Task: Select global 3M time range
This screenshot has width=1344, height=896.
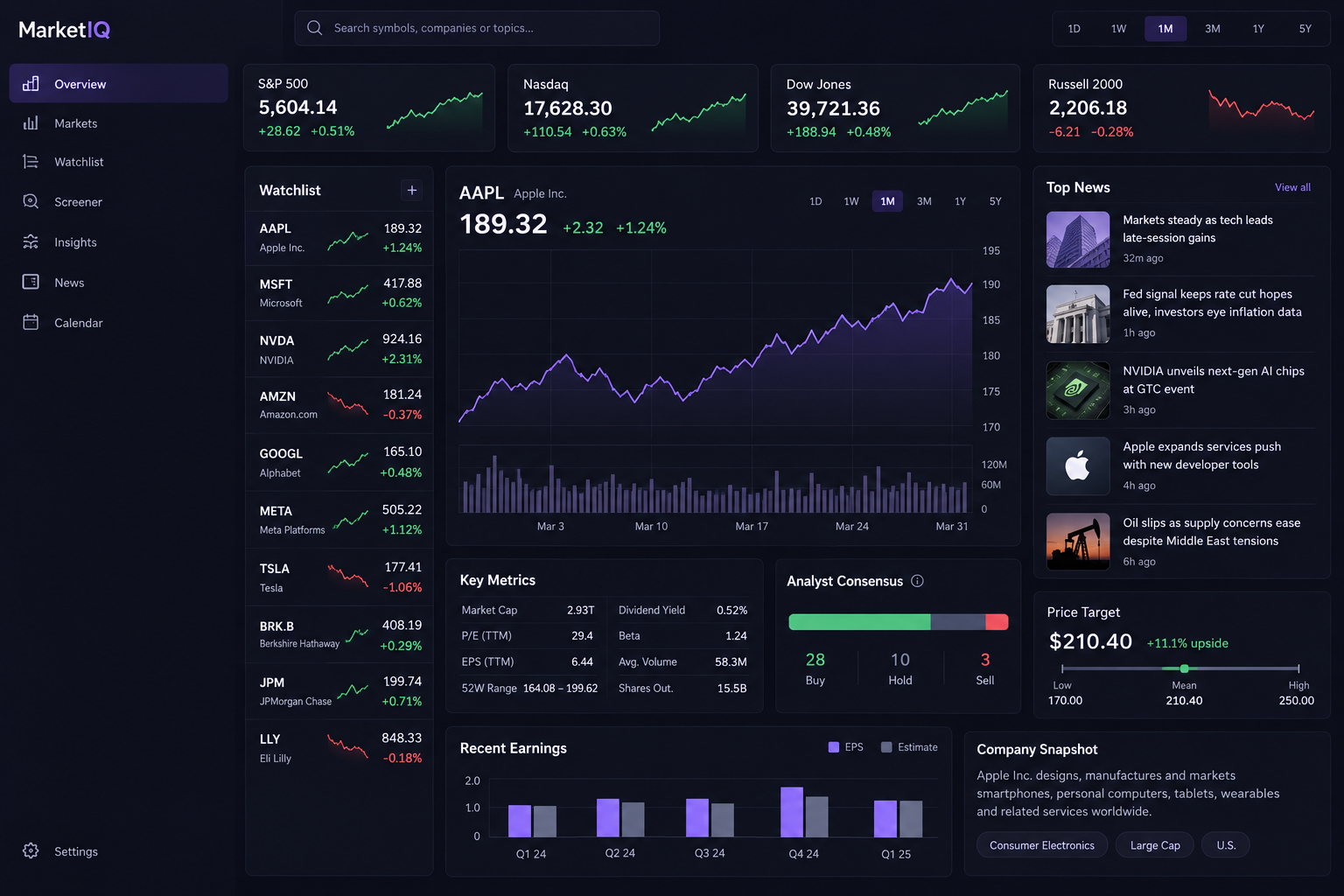Action: point(1212,29)
